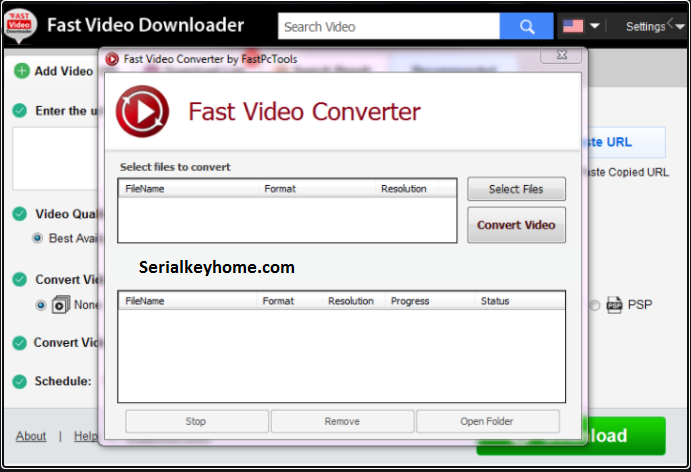Open the language dropdown arrow beside flag
The width and height of the screenshot is (691, 472).
pos(594,26)
